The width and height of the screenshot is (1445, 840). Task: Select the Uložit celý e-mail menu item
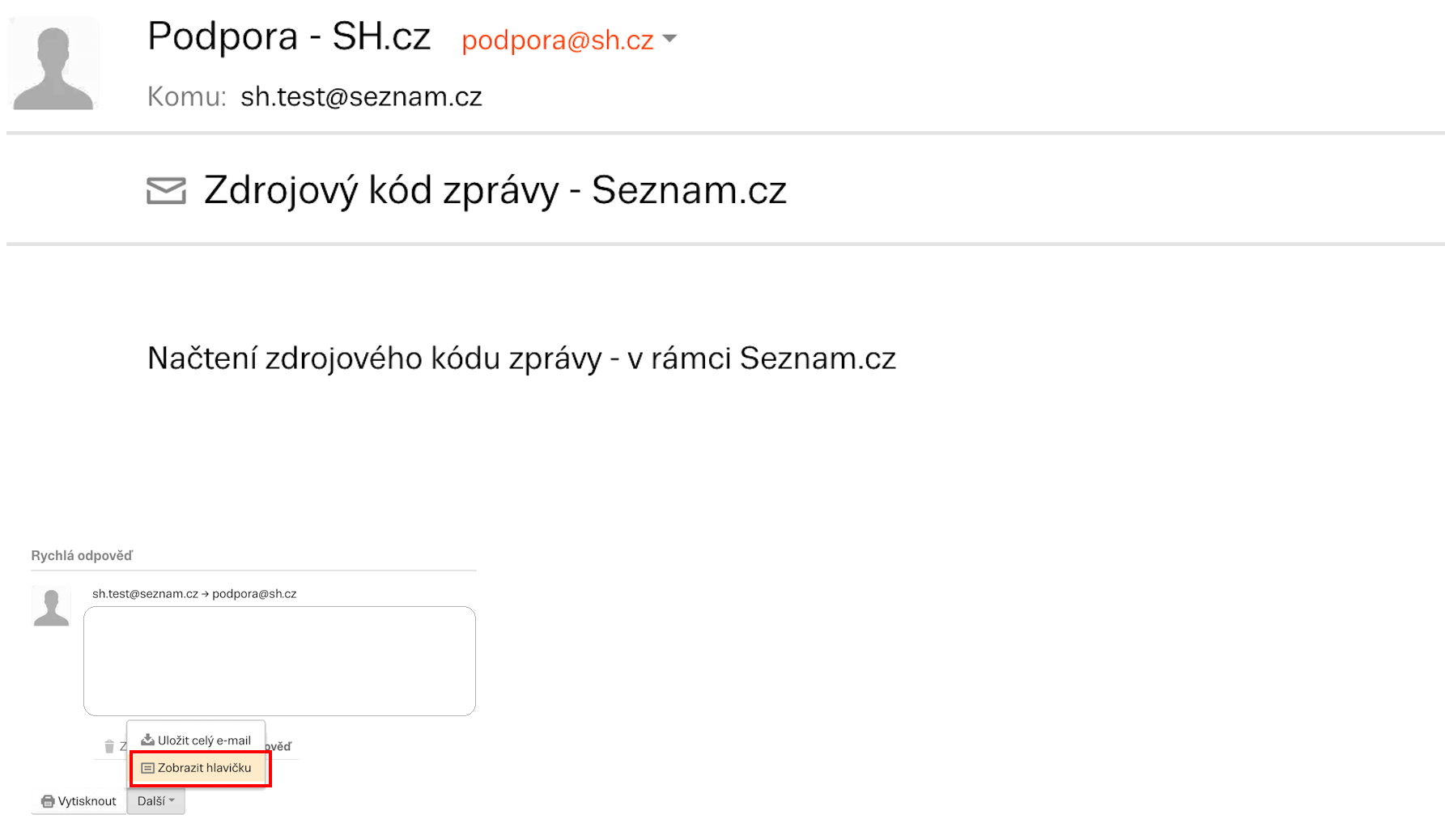tap(203, 740)
